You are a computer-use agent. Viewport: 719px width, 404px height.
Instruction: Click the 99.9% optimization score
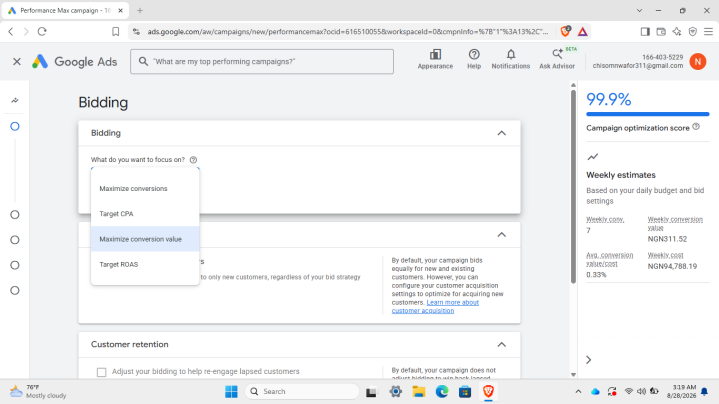[x=608, y=100]
